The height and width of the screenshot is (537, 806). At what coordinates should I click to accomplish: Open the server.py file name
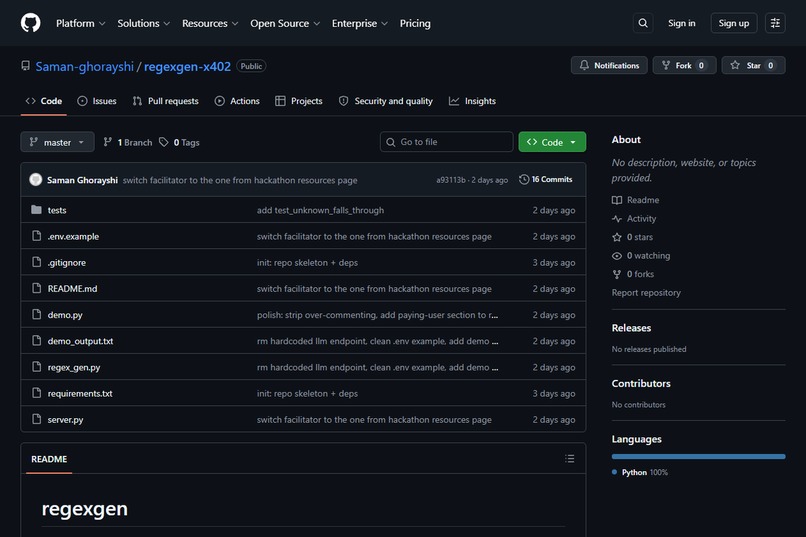tap(65, 420)
